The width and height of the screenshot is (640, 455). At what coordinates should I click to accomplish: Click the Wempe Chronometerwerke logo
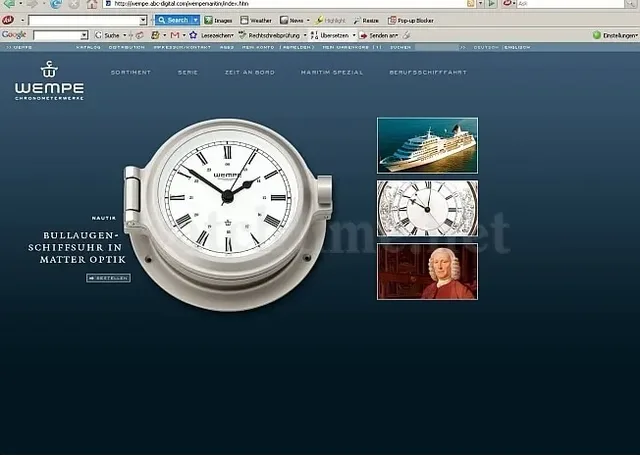(49, 80)
